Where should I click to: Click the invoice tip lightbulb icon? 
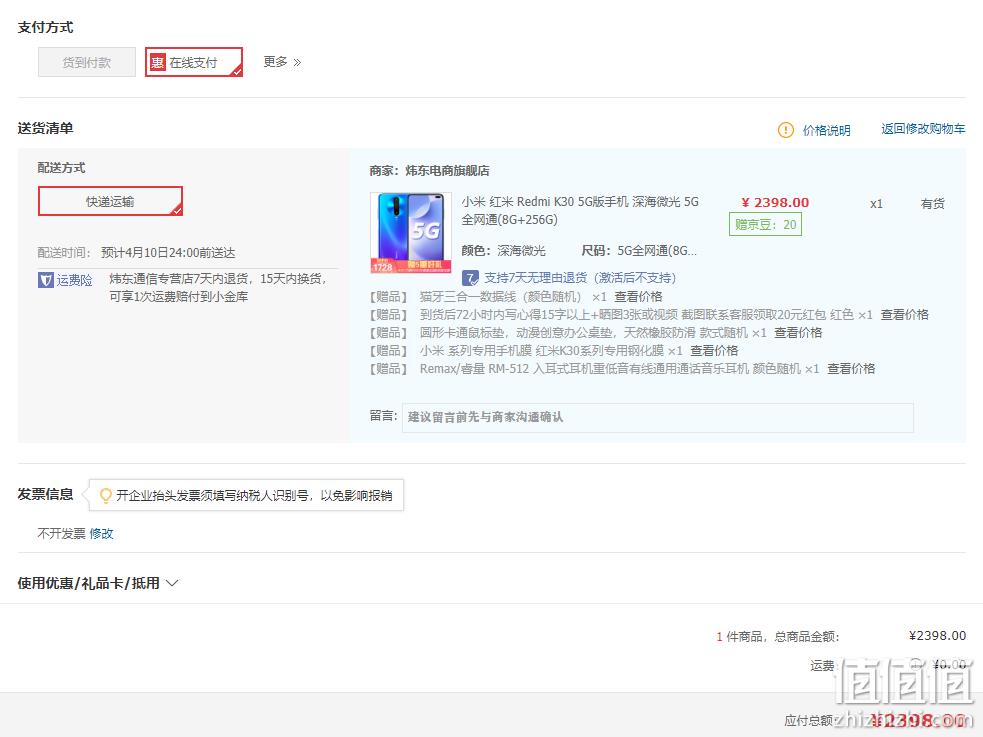click(106, 496)
